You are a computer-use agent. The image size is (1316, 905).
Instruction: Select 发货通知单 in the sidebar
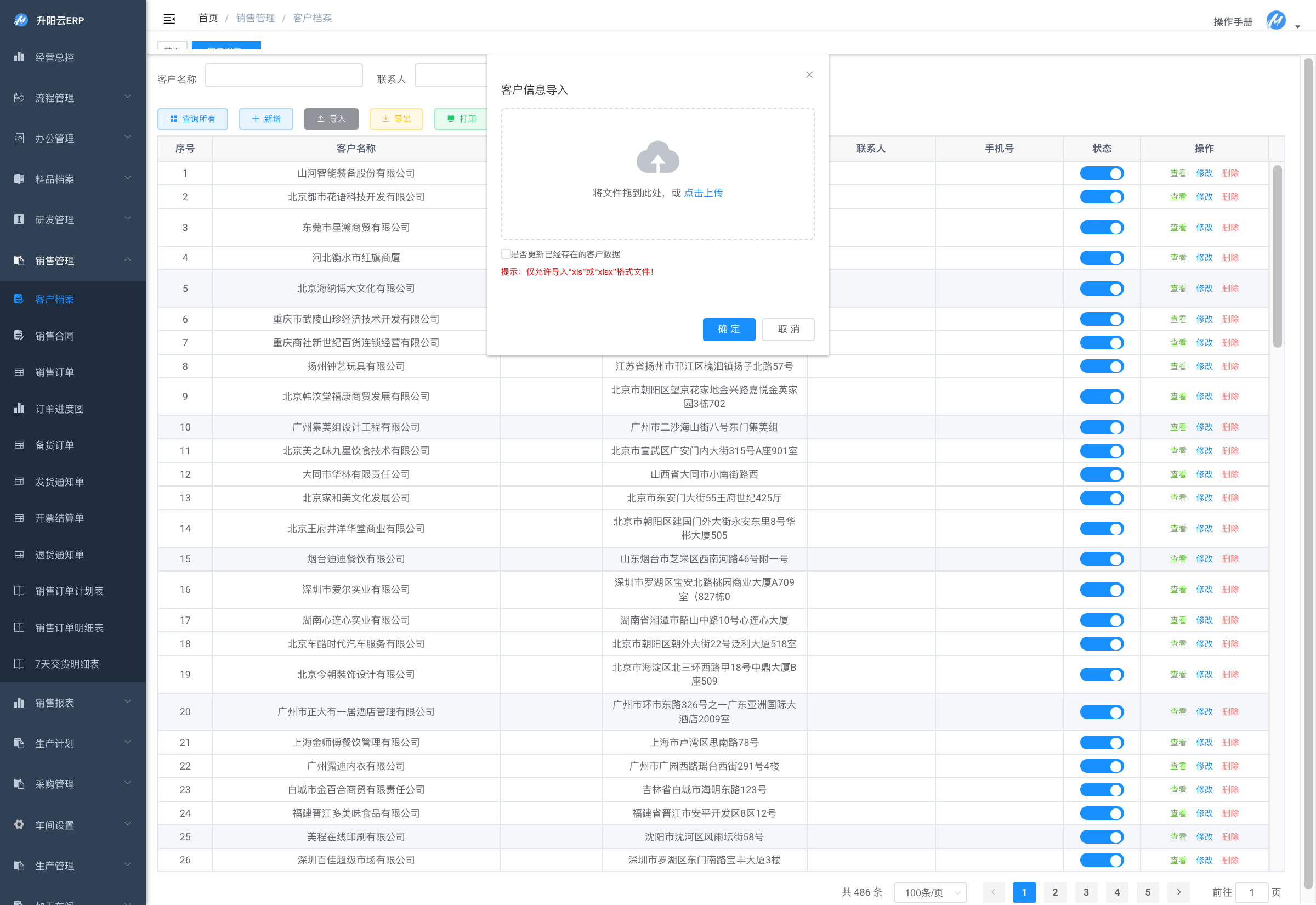tap(59, 482)
